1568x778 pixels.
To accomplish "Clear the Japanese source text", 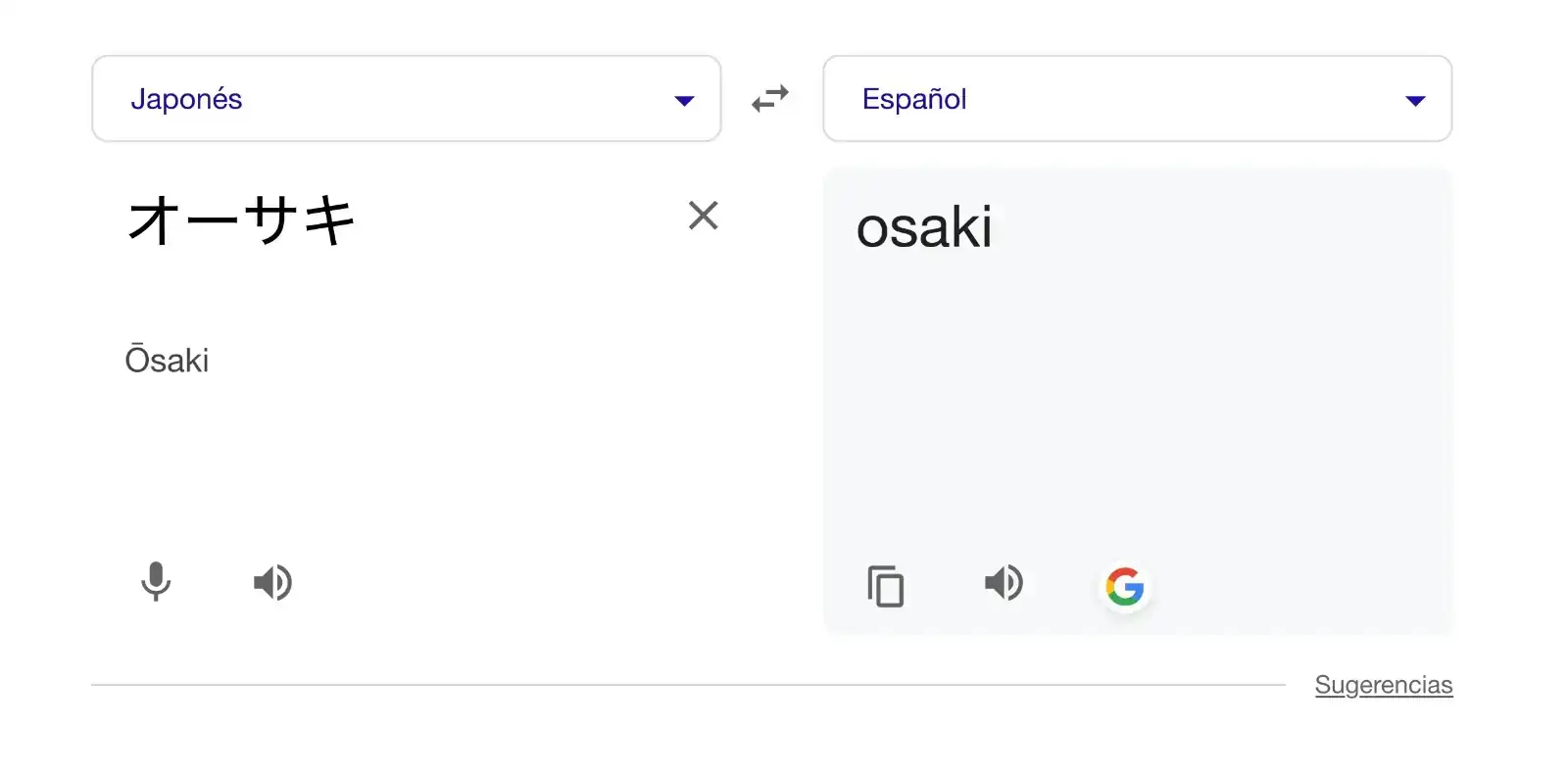I will (703, 216).
